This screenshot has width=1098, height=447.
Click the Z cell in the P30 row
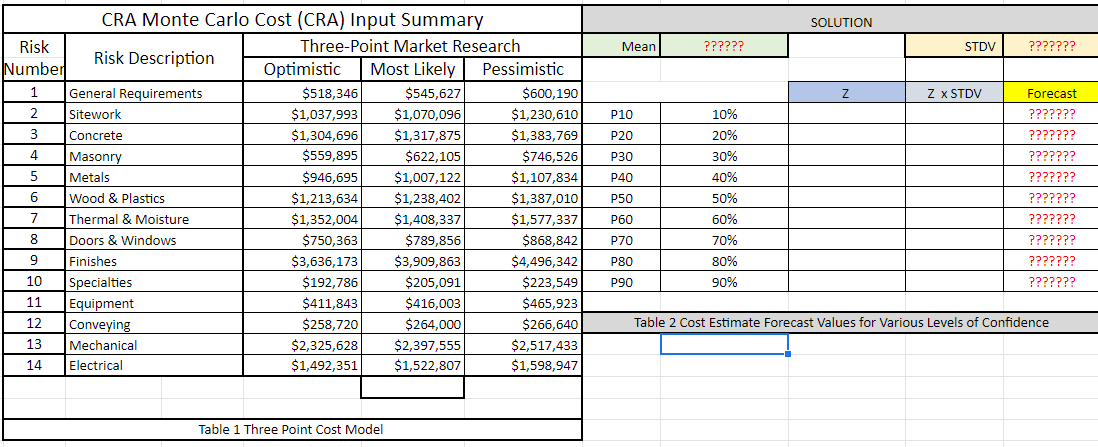(x=847, y=156)
